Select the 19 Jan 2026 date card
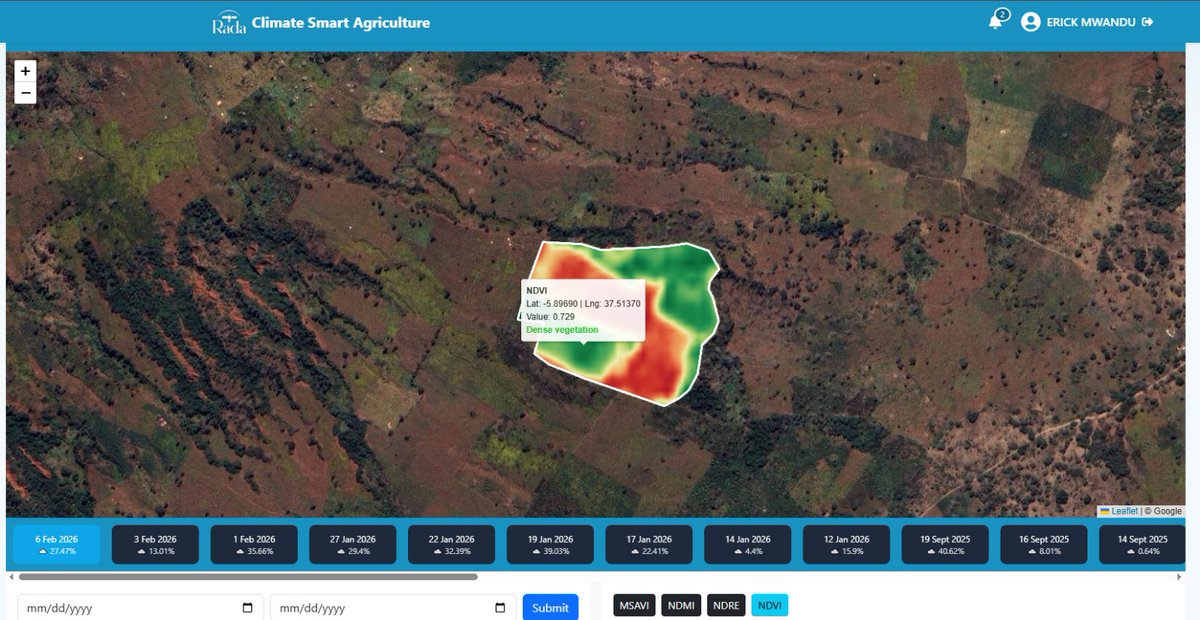 point(551,545)
